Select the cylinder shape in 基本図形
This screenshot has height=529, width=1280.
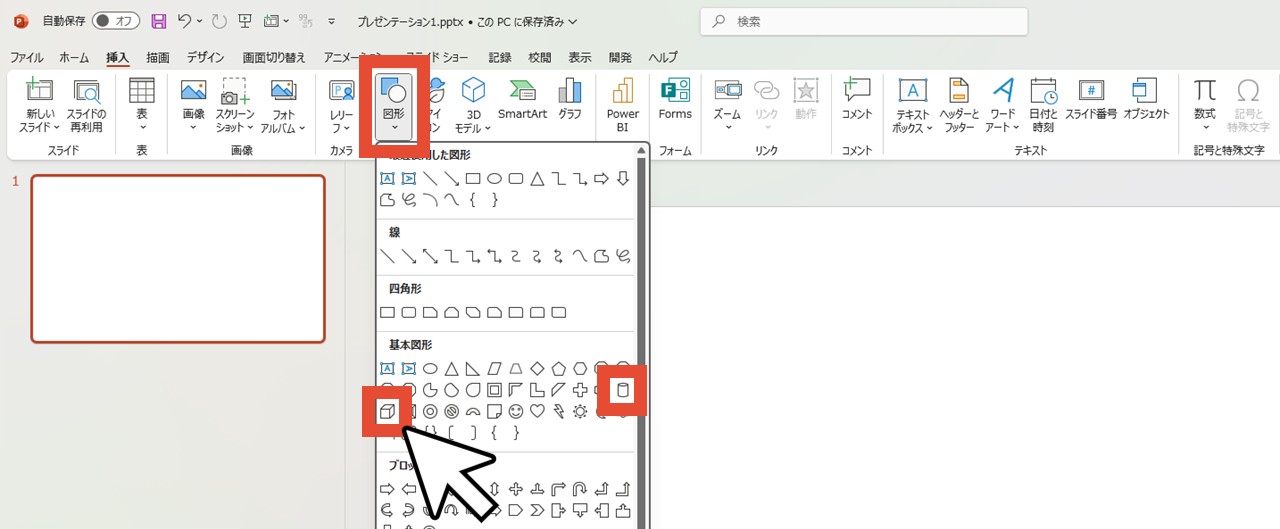point(622,390)
